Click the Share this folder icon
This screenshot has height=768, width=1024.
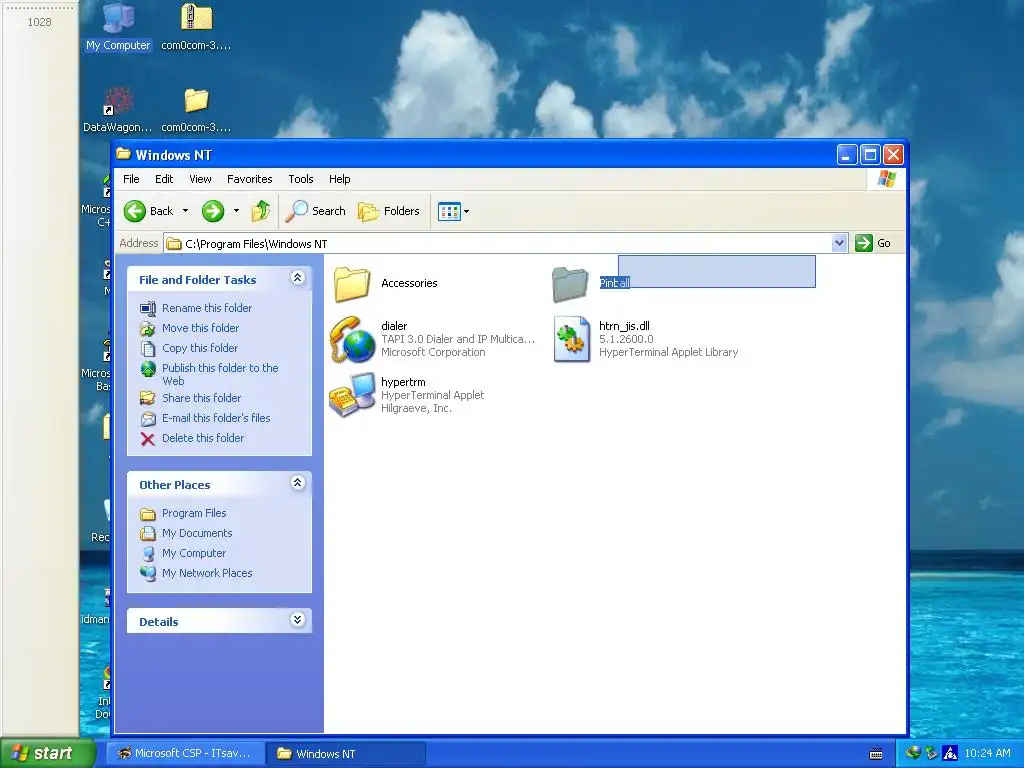[x=148, y=398]
